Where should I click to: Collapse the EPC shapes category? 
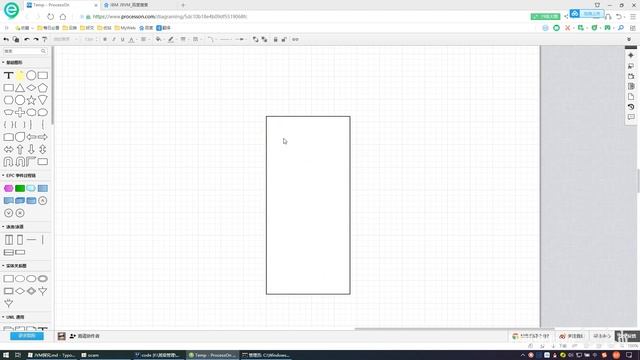(x=19, y=176)
